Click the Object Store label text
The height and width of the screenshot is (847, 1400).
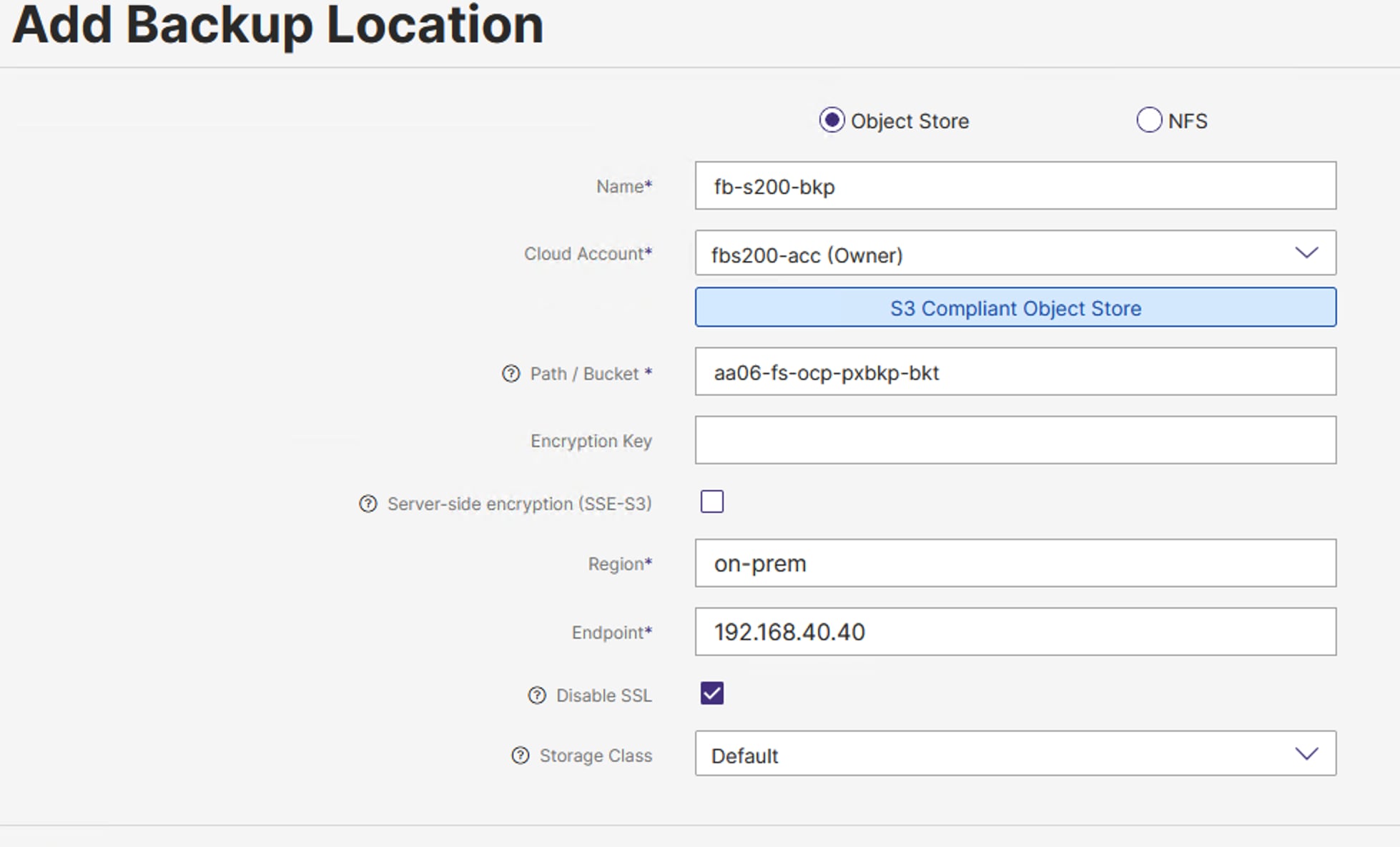(x=909, y=122)
